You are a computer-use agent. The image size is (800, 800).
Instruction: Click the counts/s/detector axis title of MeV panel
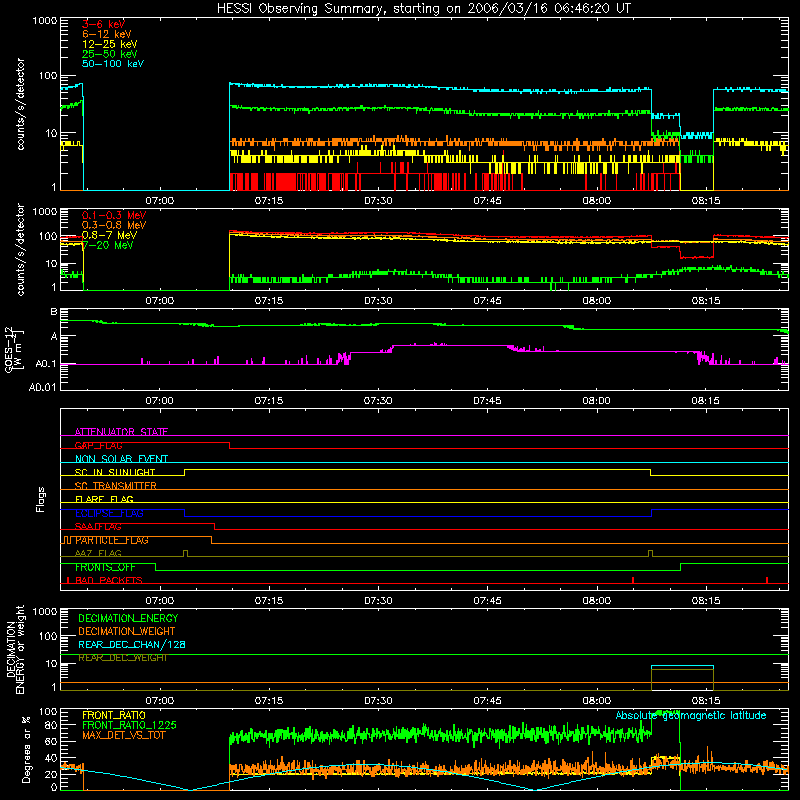(20, 249)
